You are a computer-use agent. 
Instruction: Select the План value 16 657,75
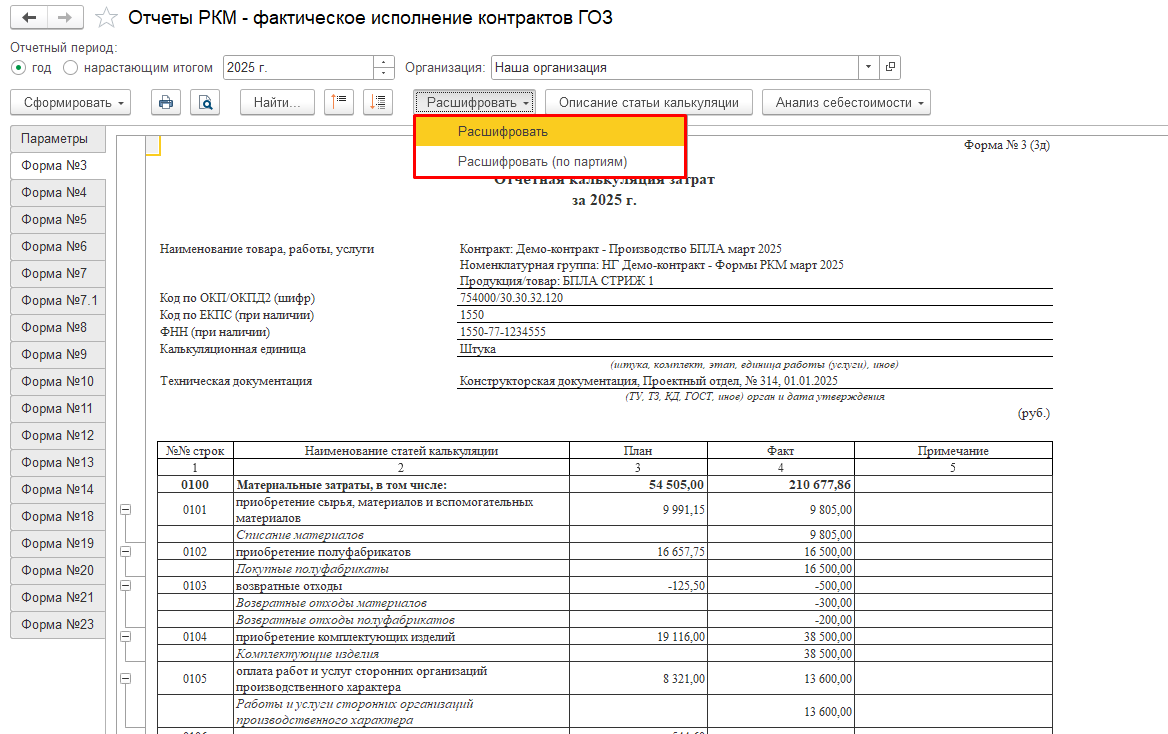pyautogui.click(x=638, y=552)
